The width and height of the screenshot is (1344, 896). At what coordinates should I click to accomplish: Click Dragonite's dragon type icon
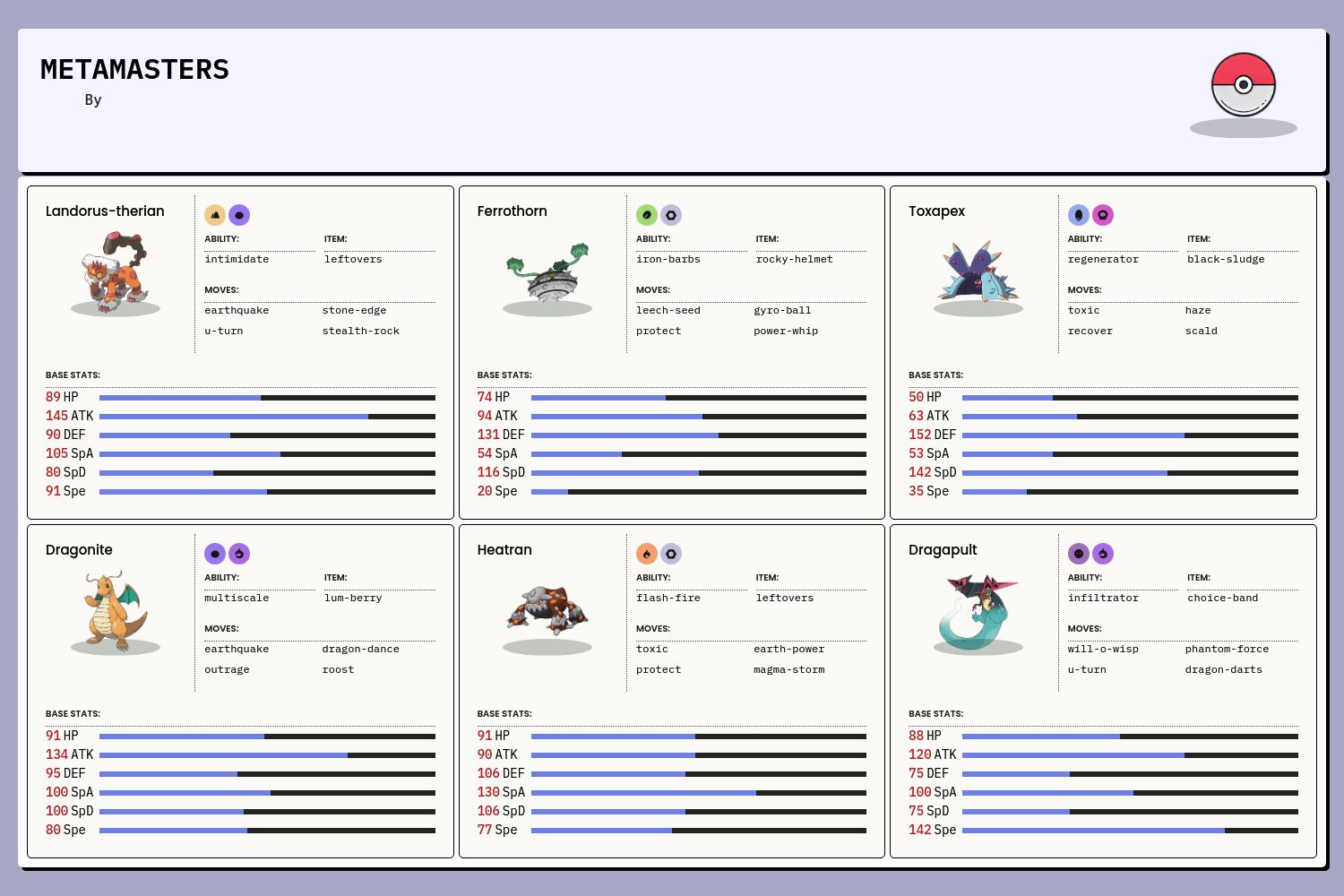pyautogui.click(x=239, y=554)
